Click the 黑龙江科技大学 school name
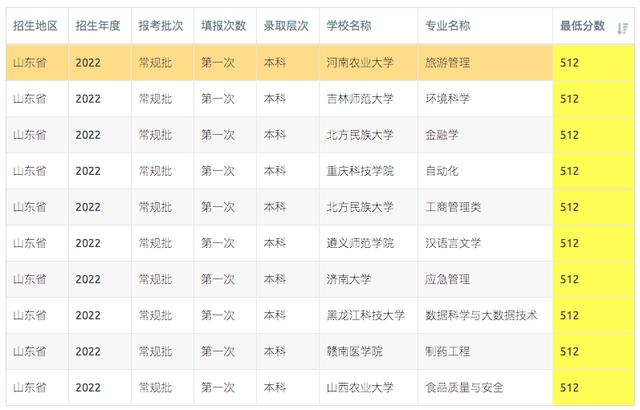Image resolution: width=640 pixels, height=410 pixels. (x=366, y=315)
